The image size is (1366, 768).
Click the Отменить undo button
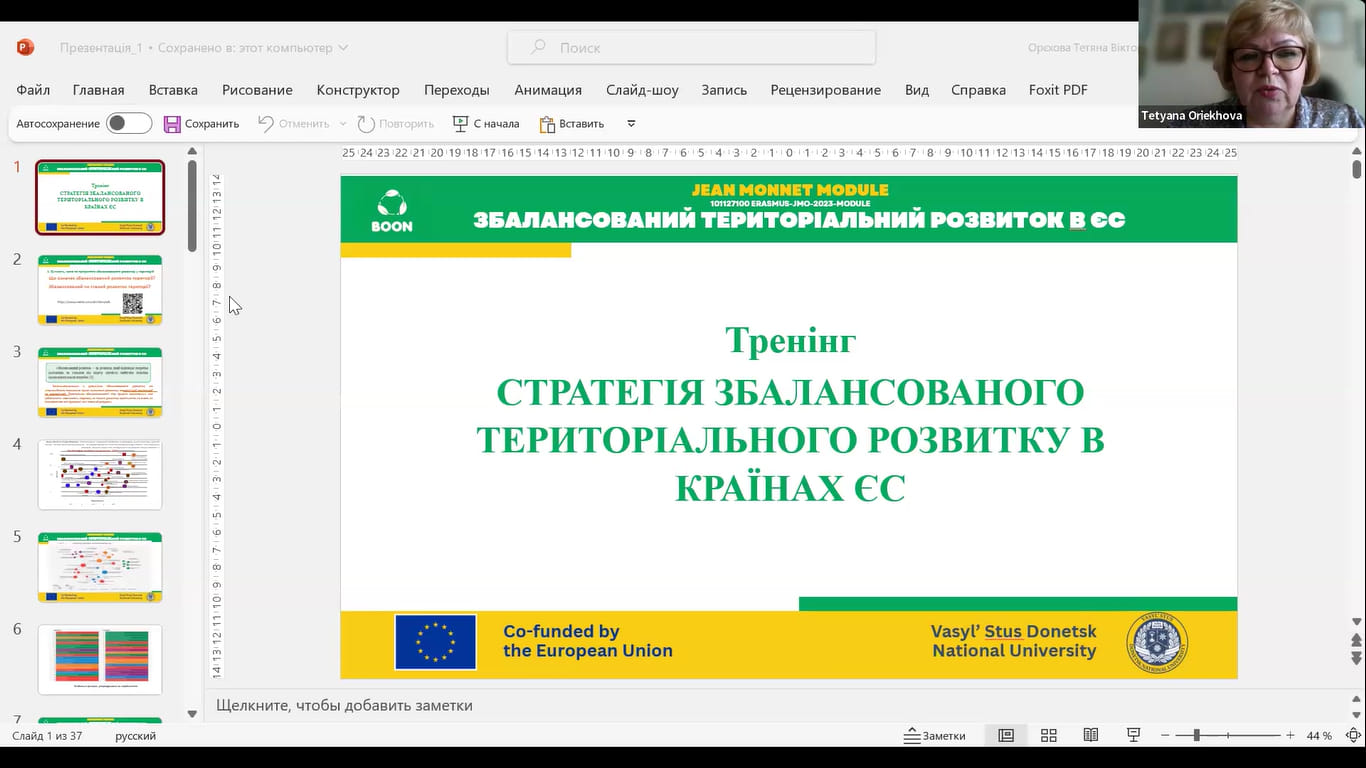(x=293, y=124)
